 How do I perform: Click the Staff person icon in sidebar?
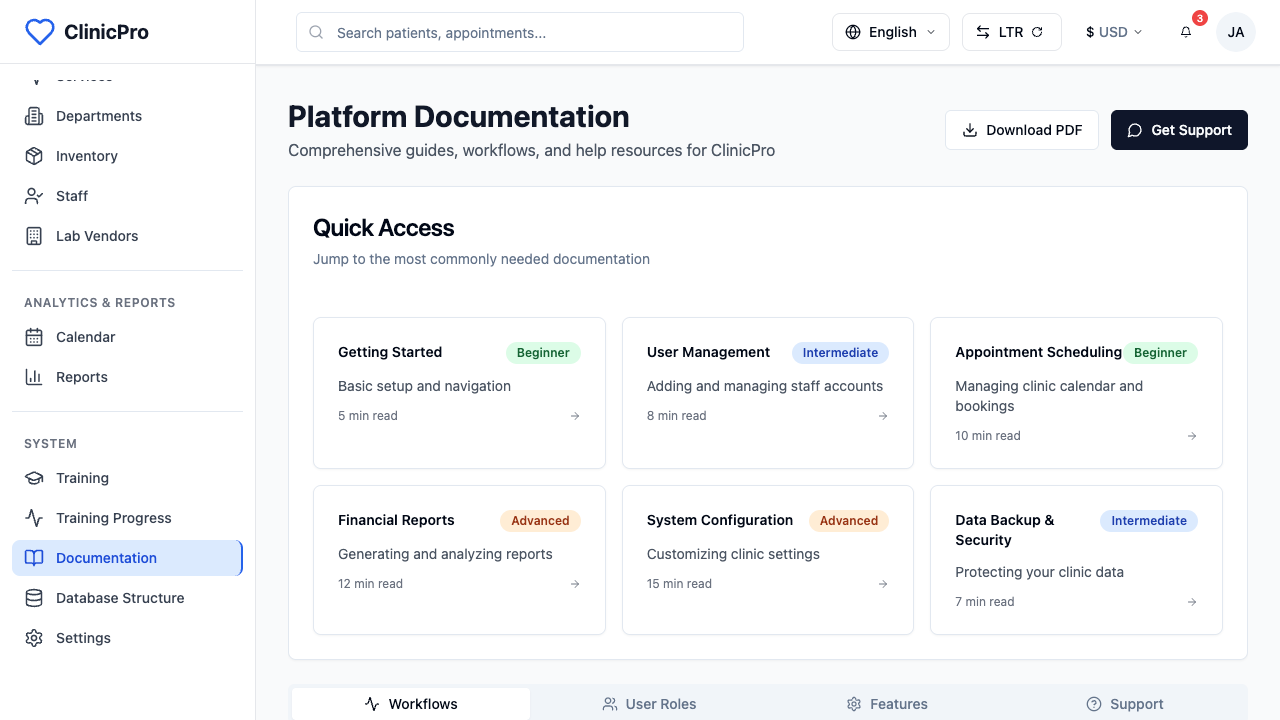point(34,196)
